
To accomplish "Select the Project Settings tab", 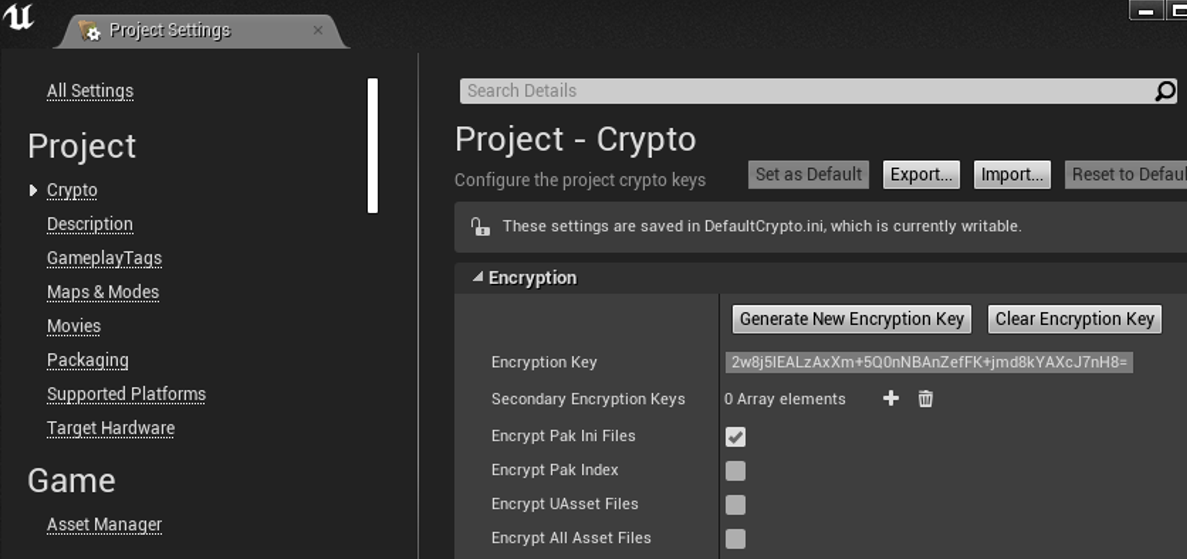I will click(x=170, y=31).
